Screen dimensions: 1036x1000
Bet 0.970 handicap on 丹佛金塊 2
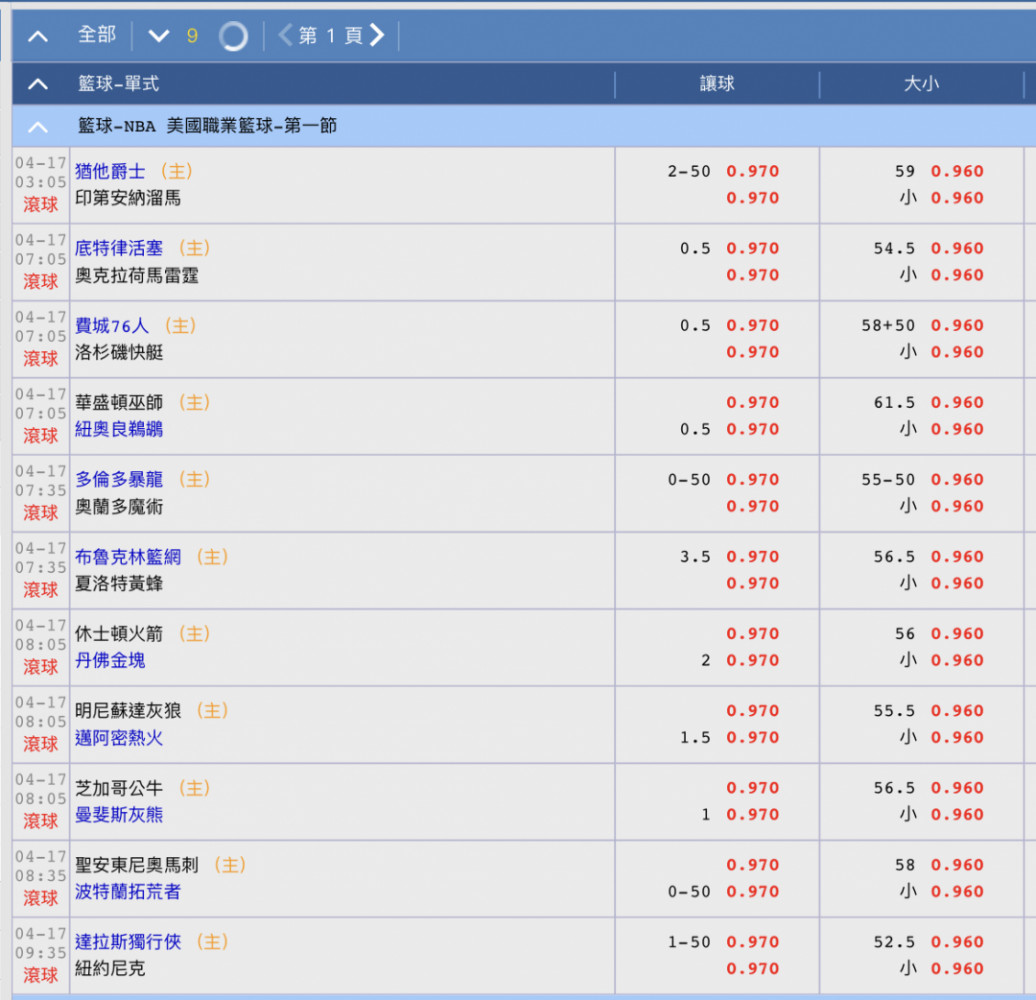753,661
